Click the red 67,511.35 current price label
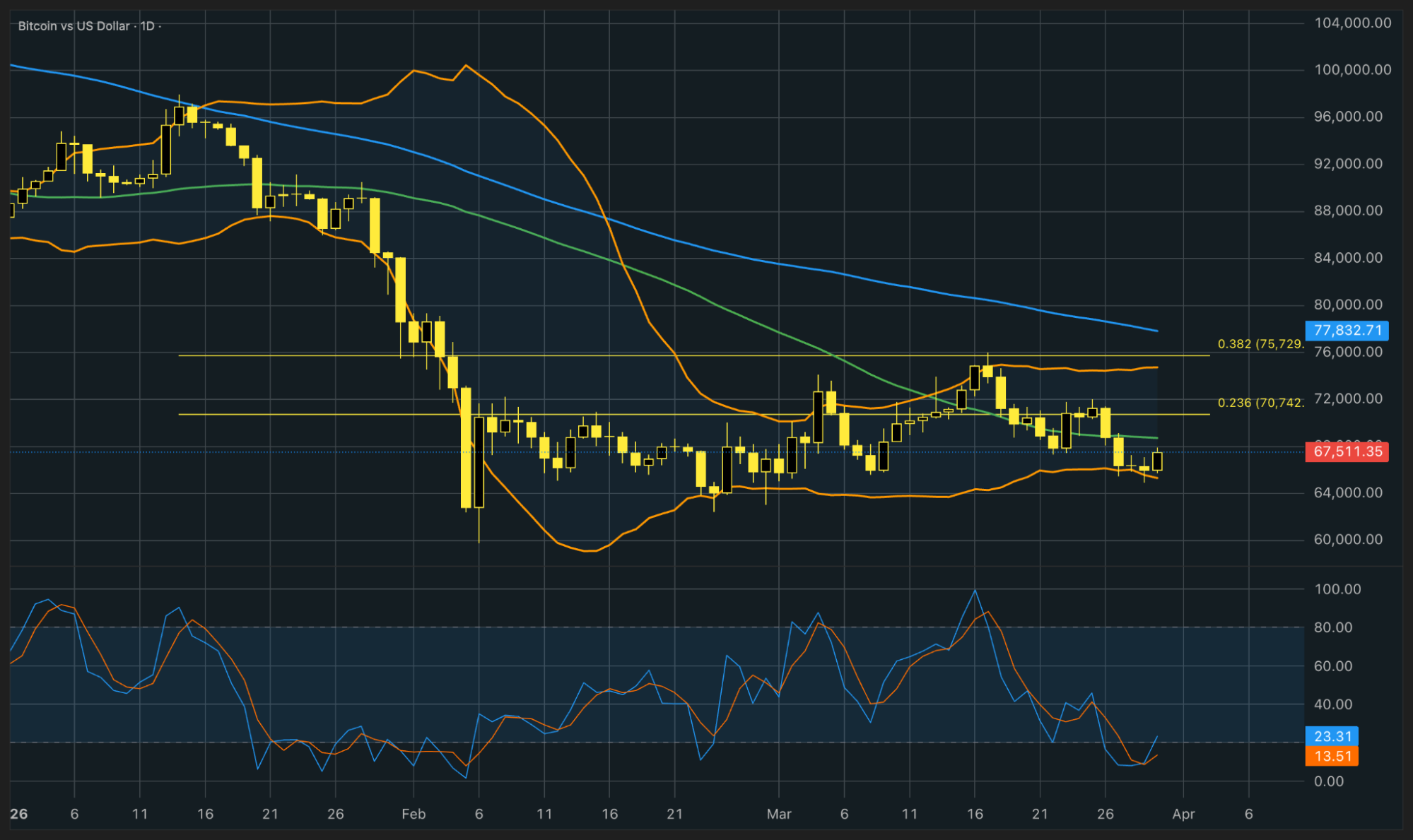1413x840 pixels. [x=1347, y=451]
